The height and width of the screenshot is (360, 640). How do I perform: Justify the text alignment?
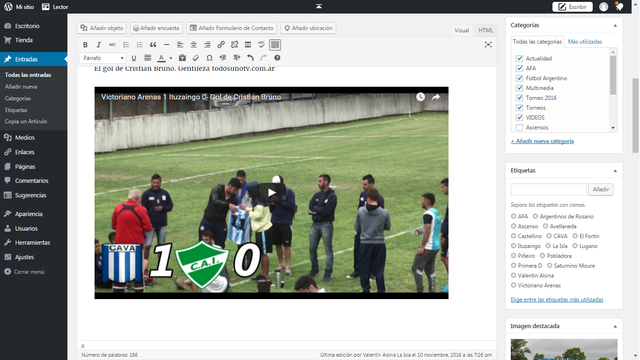(x=147, y=58)
